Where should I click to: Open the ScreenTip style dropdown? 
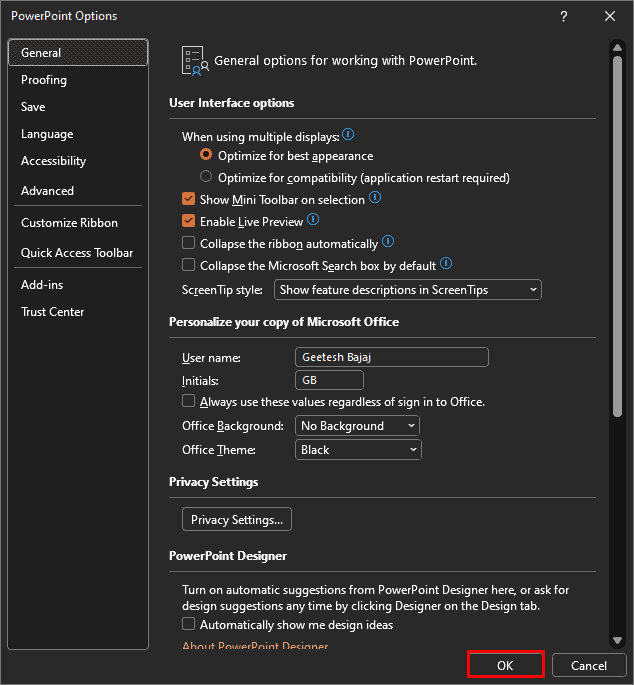tap(408, 290)
